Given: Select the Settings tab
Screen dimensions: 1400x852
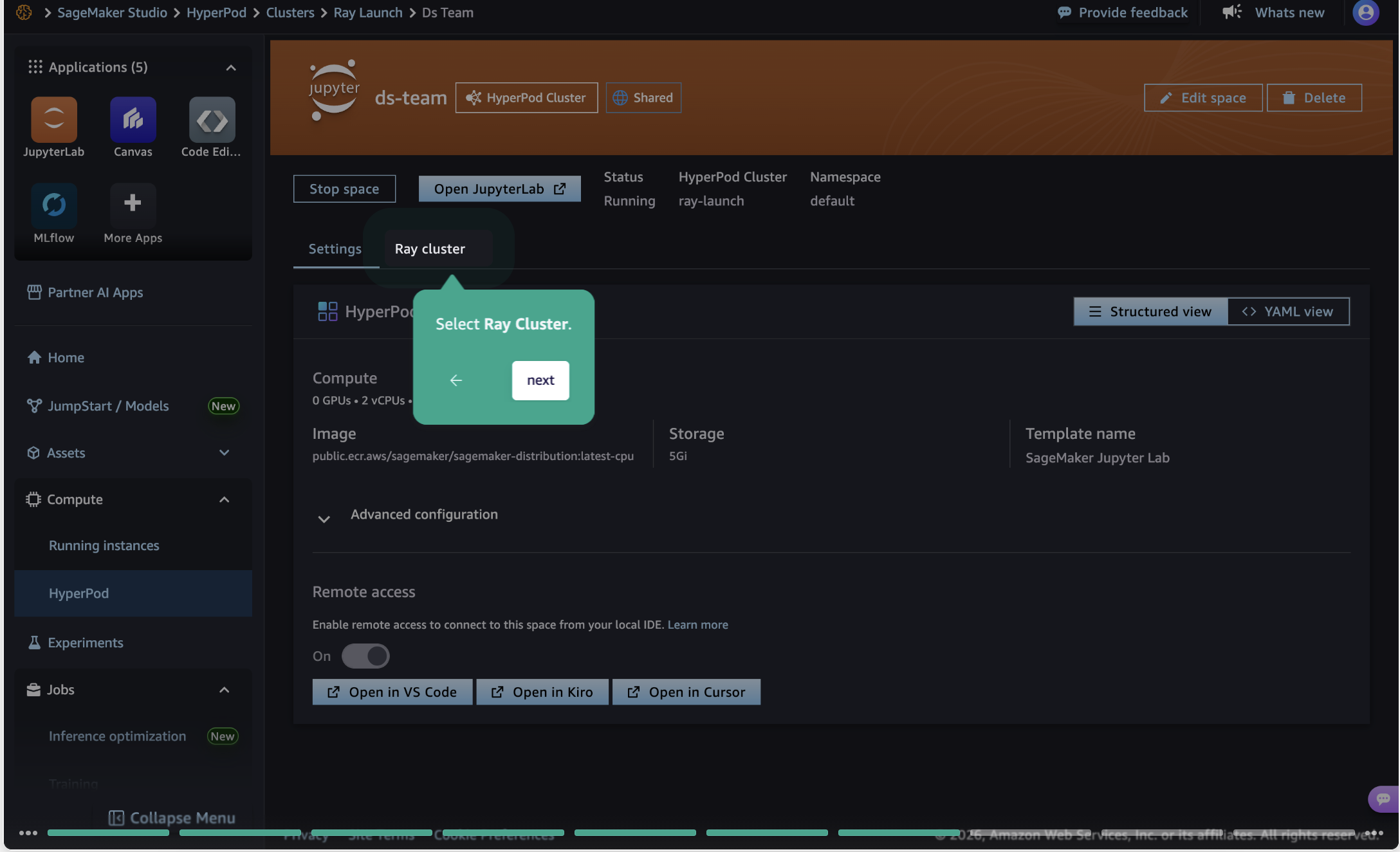Looking at the screenshot, I should pos(335,249).
